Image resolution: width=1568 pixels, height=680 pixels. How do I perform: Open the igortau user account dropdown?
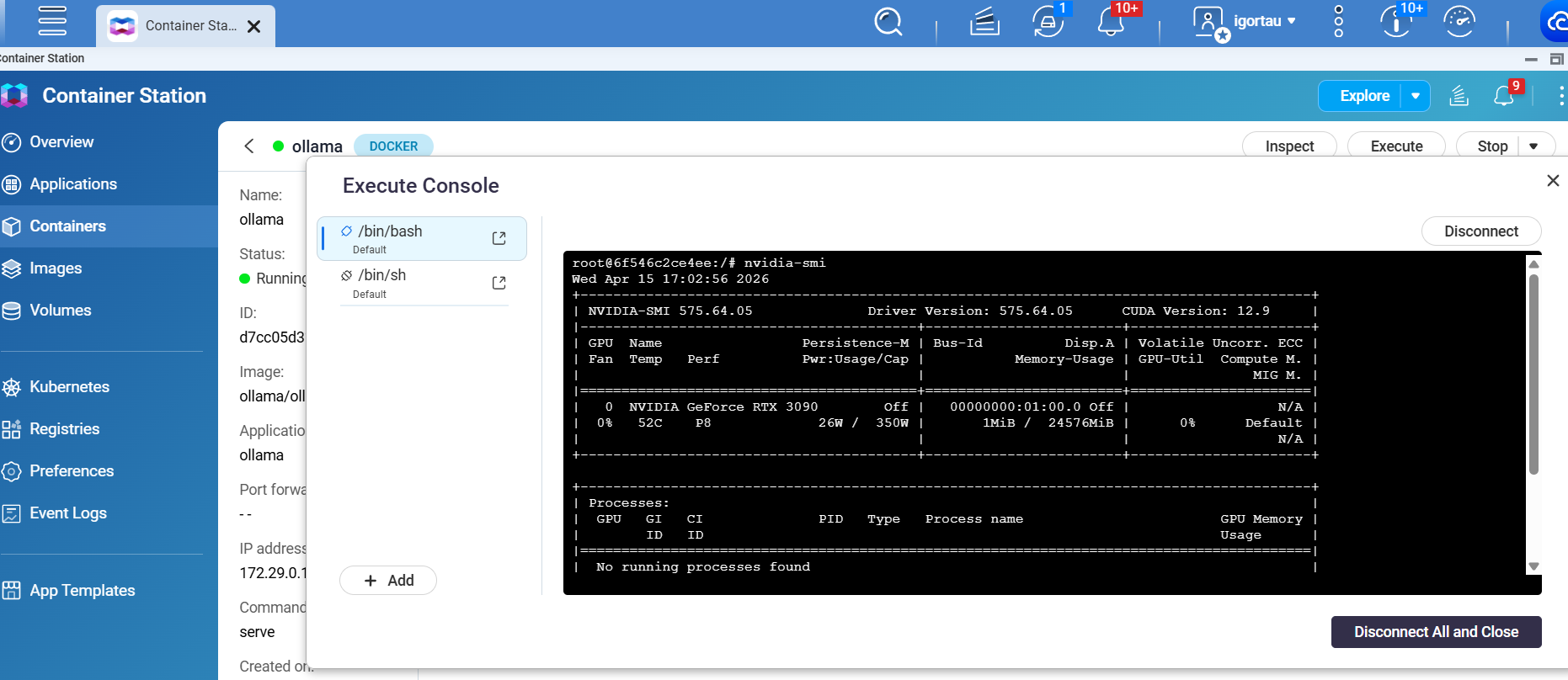click(1263, 22)
